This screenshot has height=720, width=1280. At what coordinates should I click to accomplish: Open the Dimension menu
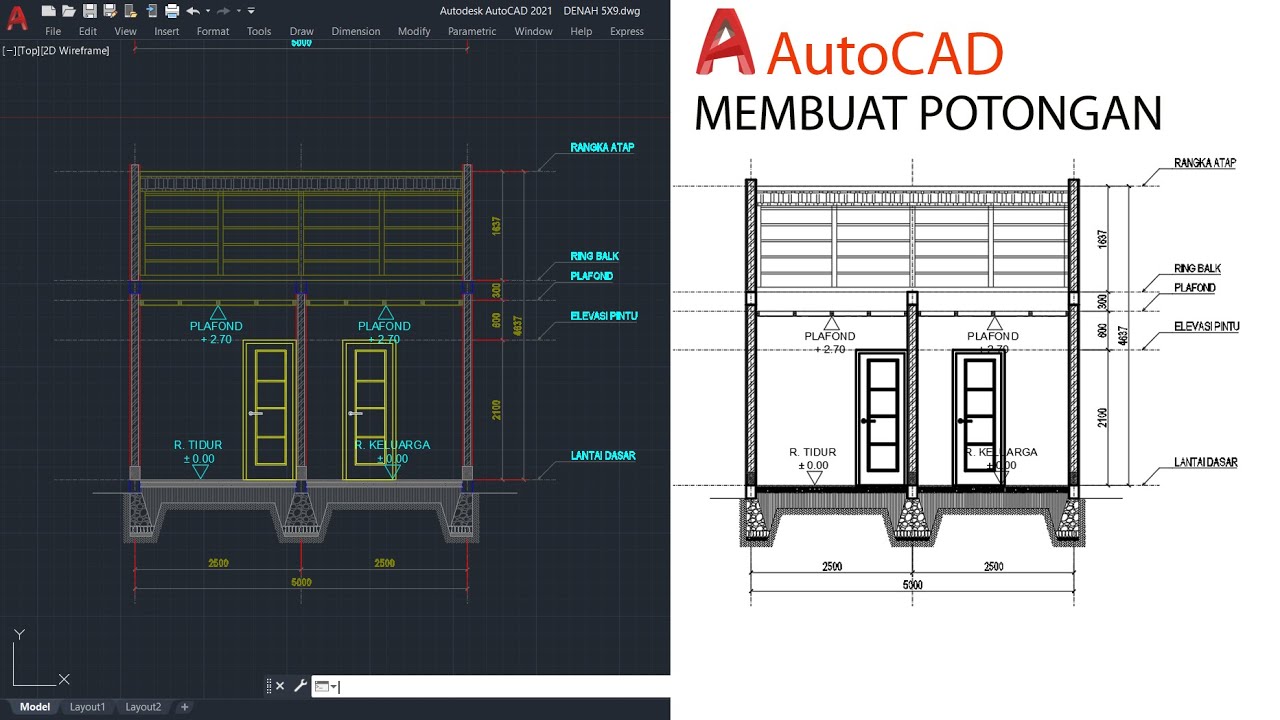(x=356, y=31)
